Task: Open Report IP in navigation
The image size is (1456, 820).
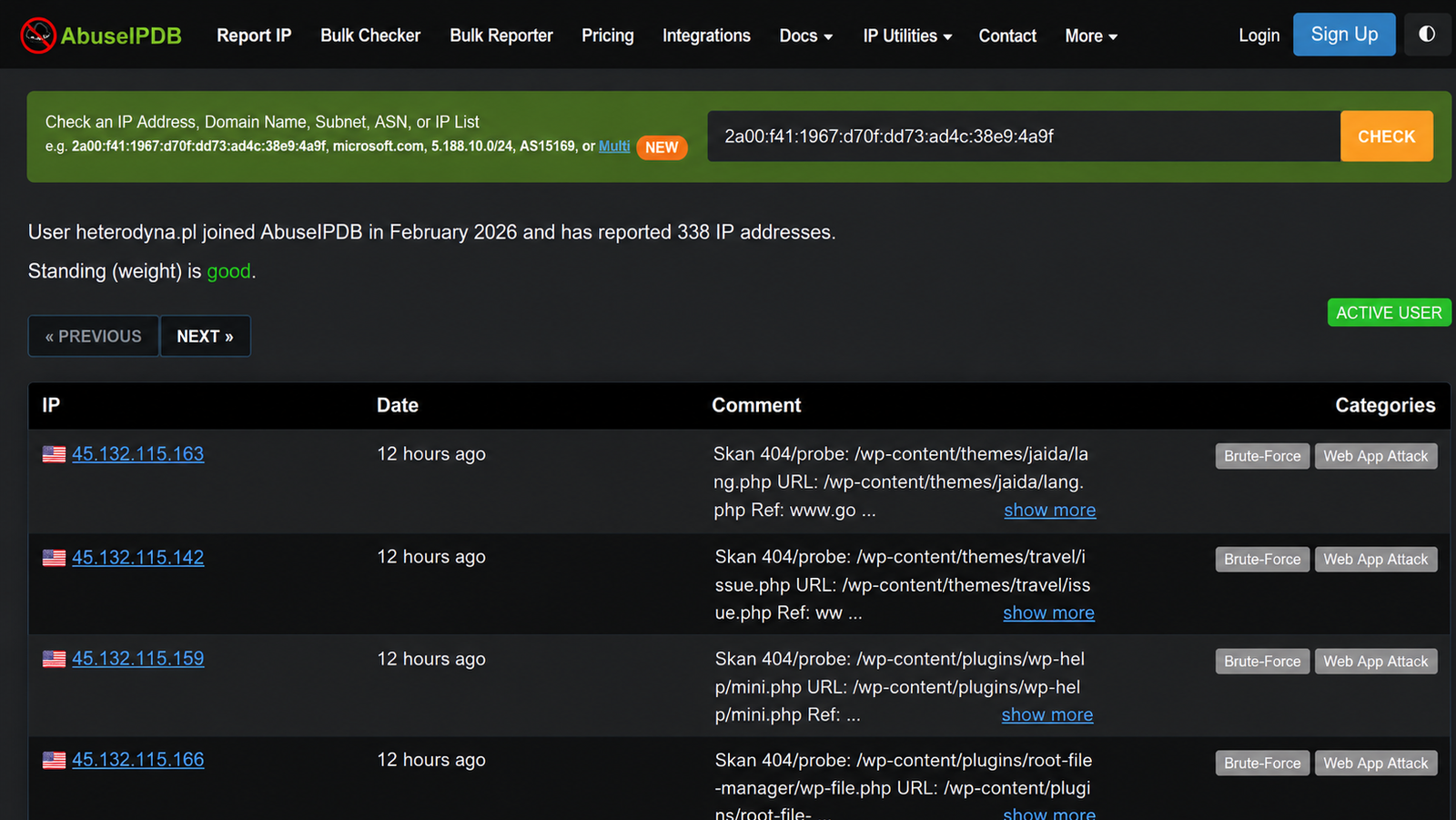Action: pyautogui.click(x=254, y=35)
